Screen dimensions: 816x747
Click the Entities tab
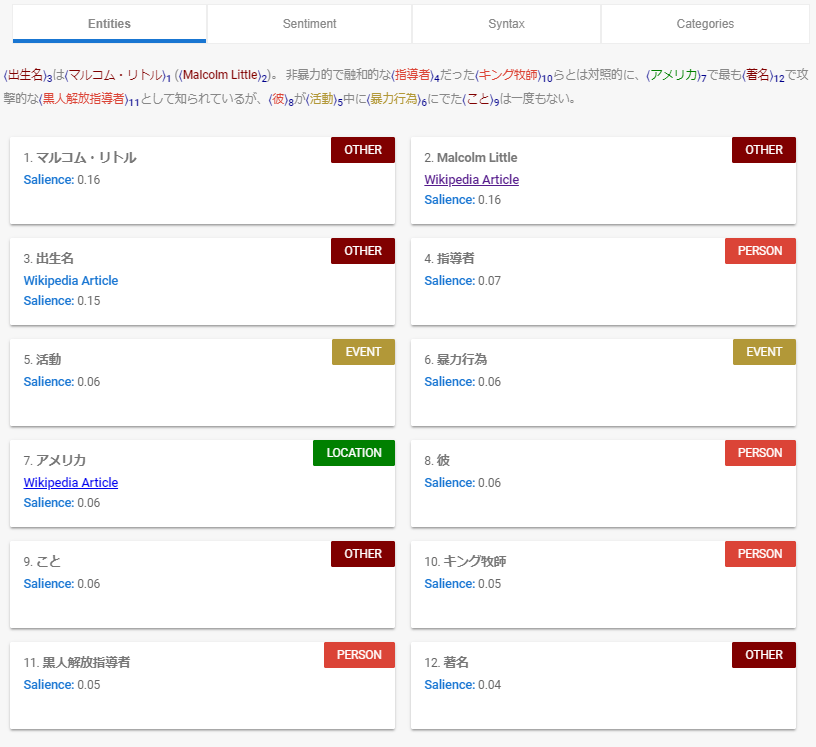(x=109, y=24)
